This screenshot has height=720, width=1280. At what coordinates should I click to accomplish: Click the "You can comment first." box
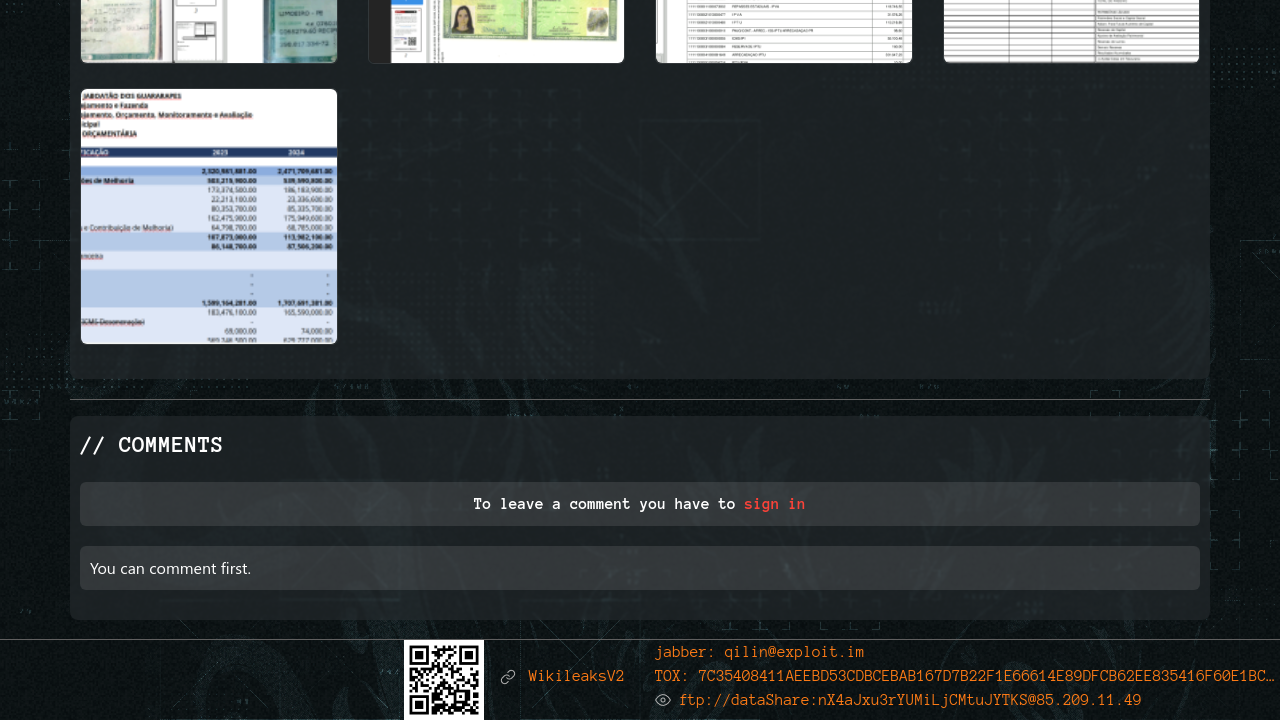640,568
